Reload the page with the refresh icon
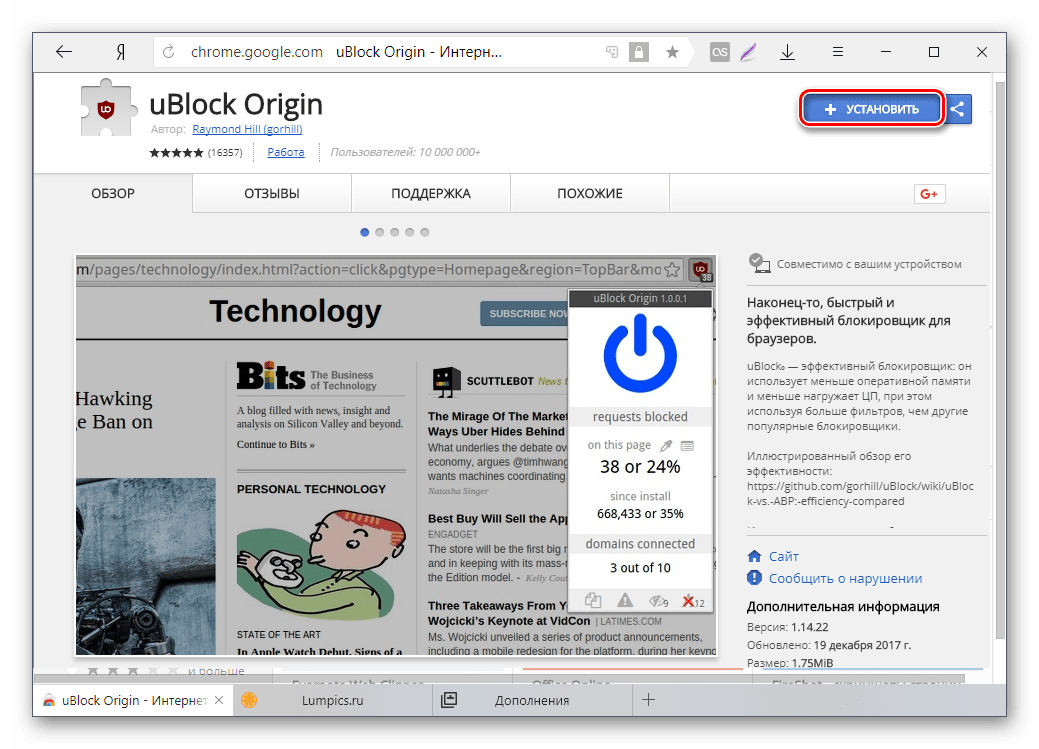The width and height of the screenshot is (1039, 749). 168,53
